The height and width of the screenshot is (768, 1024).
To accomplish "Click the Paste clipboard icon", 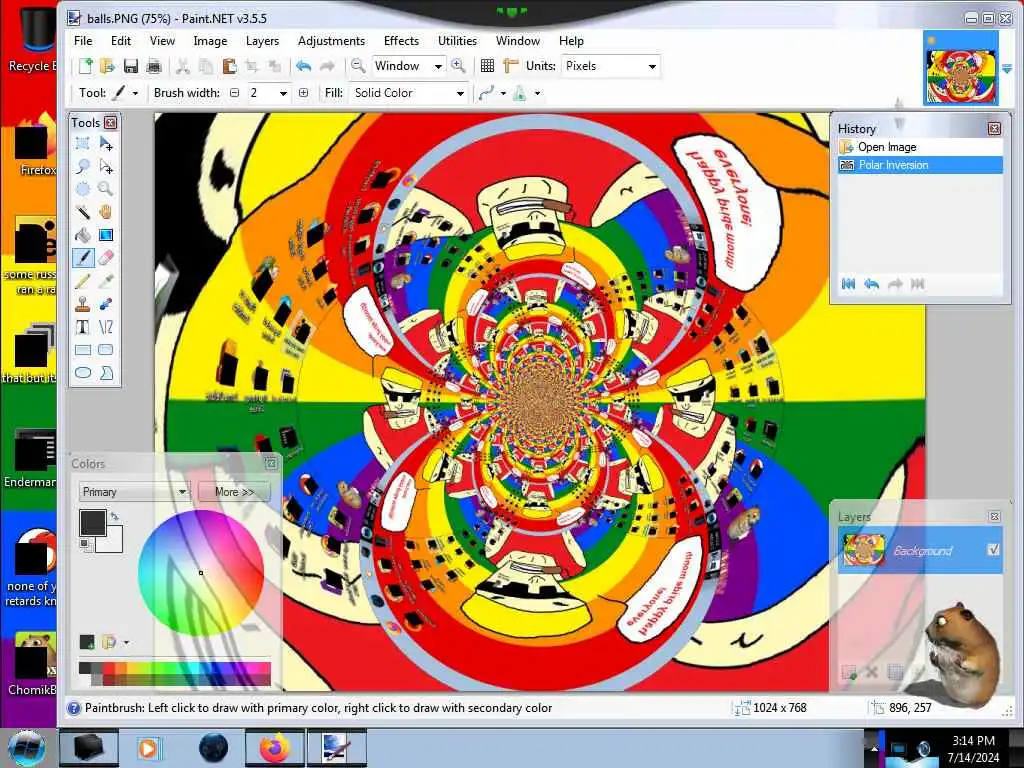I will point(229,66).
